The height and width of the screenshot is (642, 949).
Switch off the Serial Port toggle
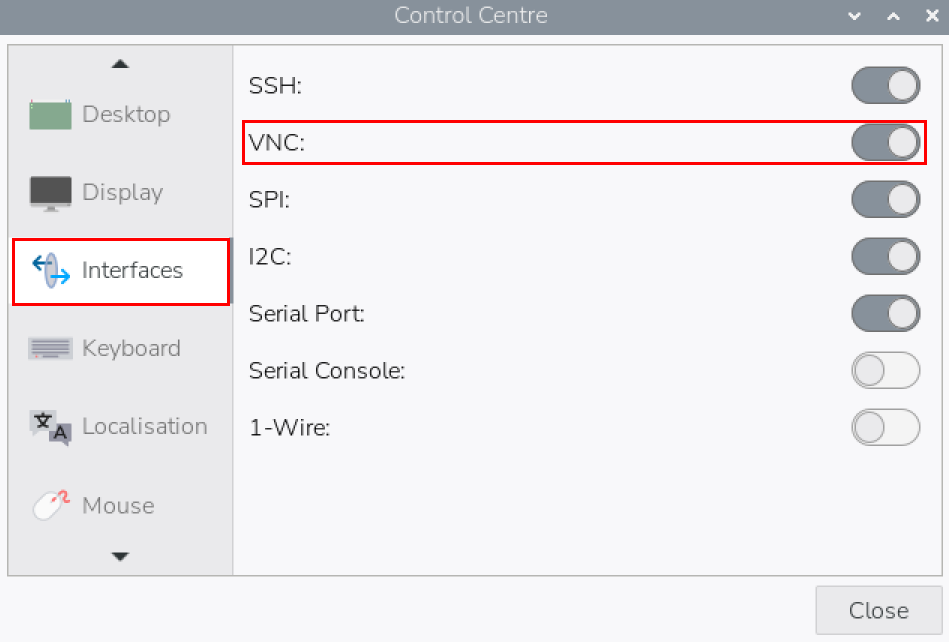point(885,314)
